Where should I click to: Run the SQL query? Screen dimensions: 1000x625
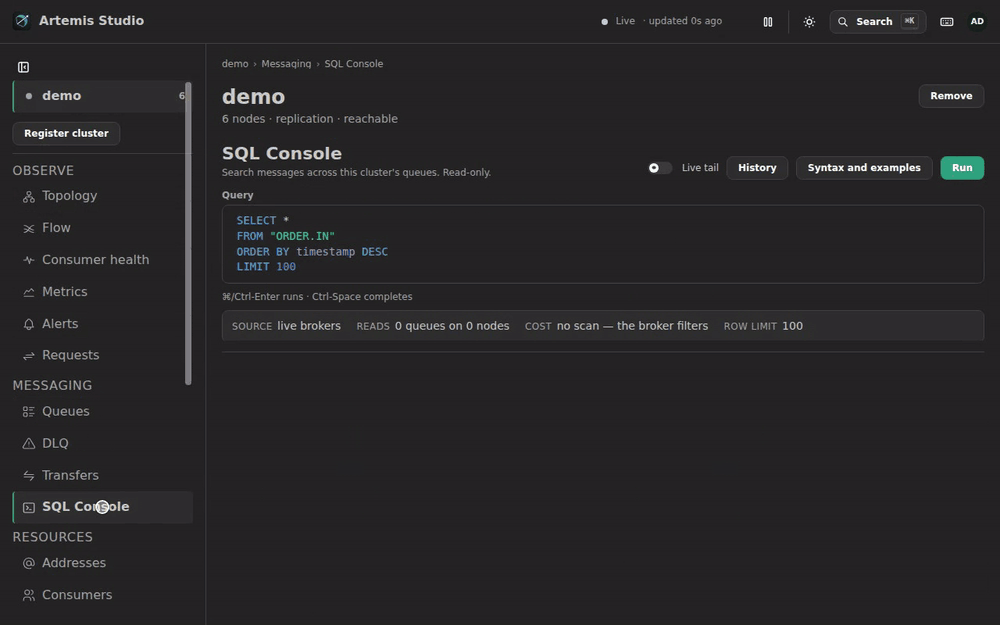[x=962, y=168]
